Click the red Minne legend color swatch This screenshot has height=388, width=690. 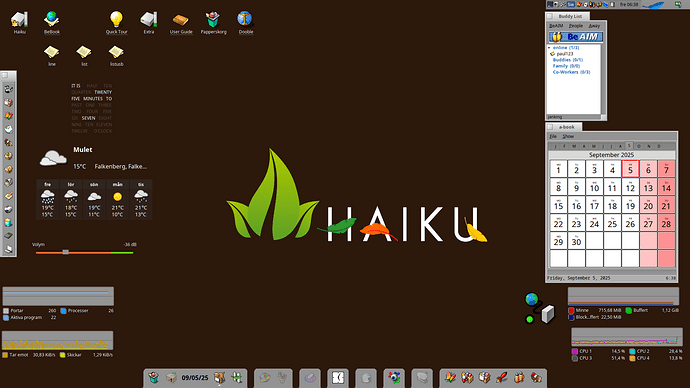(571, 311)
